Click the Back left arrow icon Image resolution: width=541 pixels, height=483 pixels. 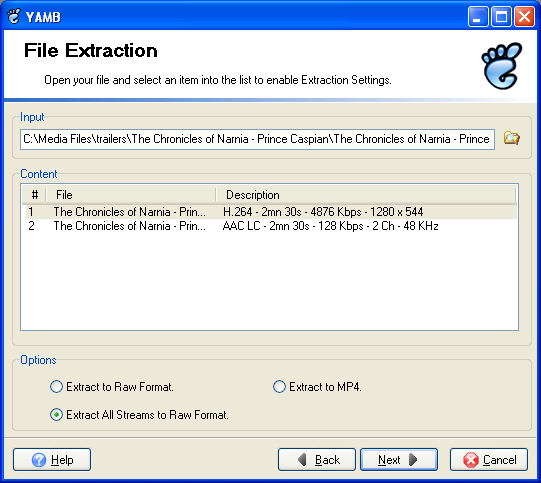[302, 460]
